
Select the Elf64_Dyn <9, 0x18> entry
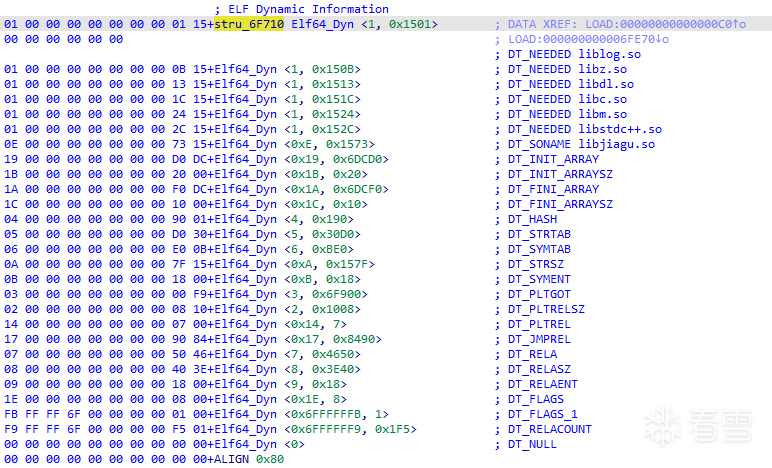coord(281,384)
